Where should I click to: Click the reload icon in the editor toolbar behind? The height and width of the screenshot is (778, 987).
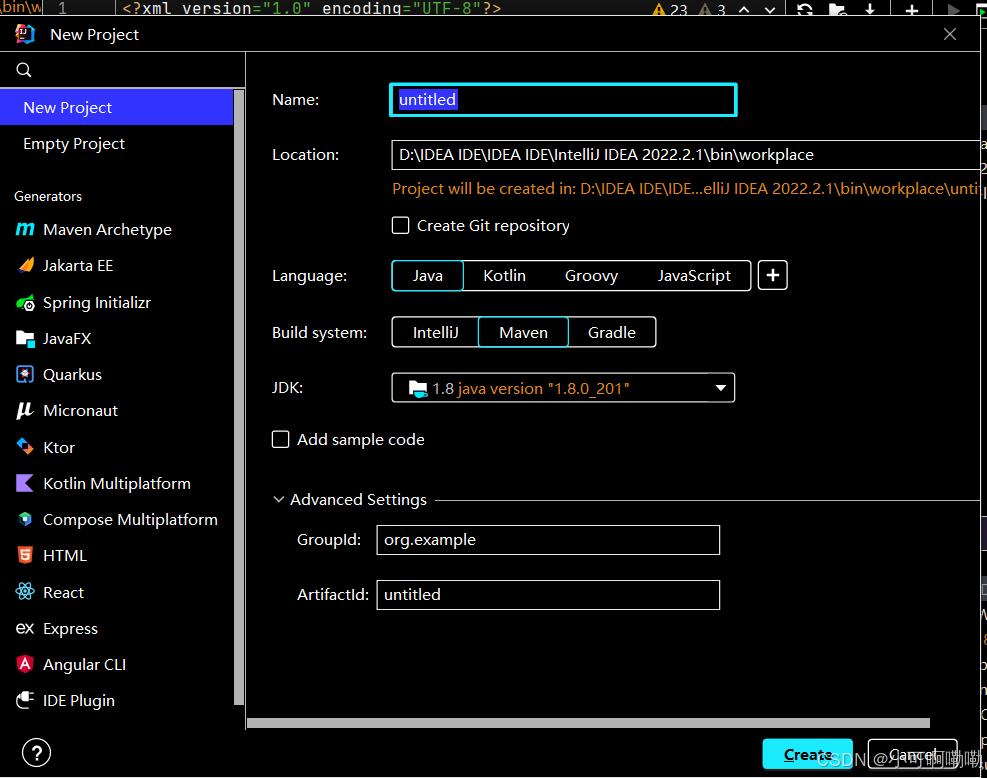point(805,9)
